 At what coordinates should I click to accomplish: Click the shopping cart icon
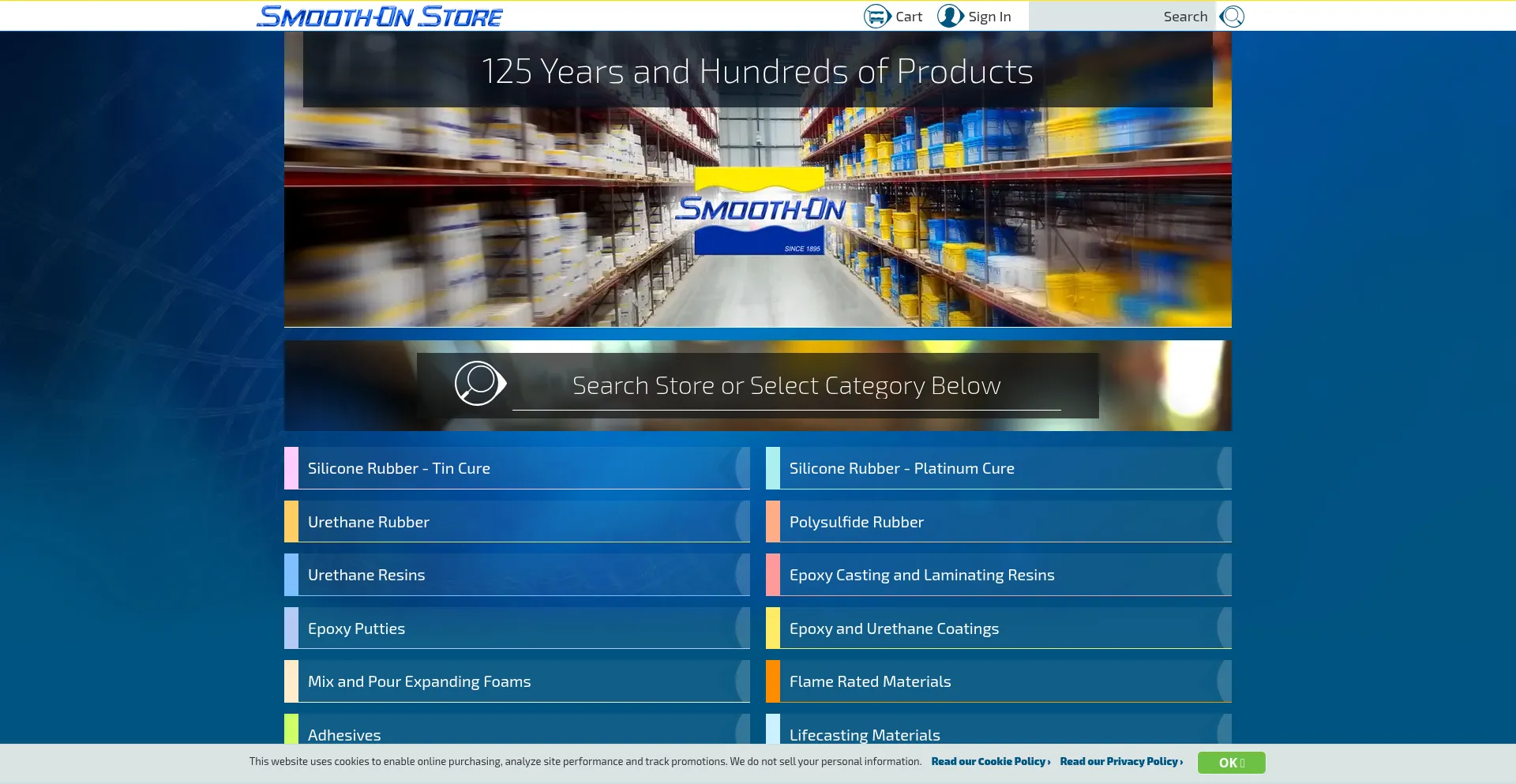coord(876,17)
